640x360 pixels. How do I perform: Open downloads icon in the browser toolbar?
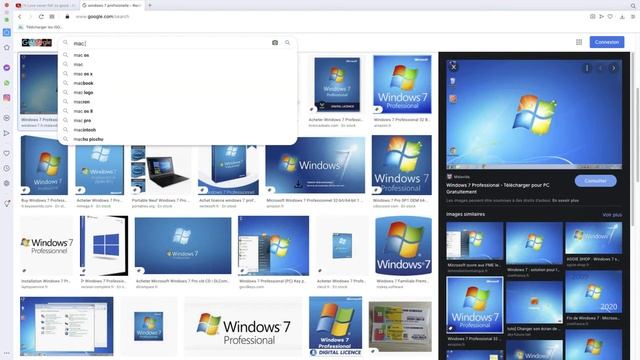622,17
